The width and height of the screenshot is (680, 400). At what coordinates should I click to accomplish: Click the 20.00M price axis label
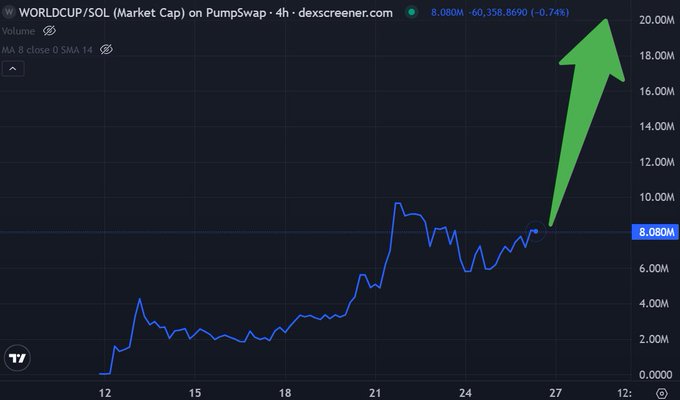coord(657,20)
